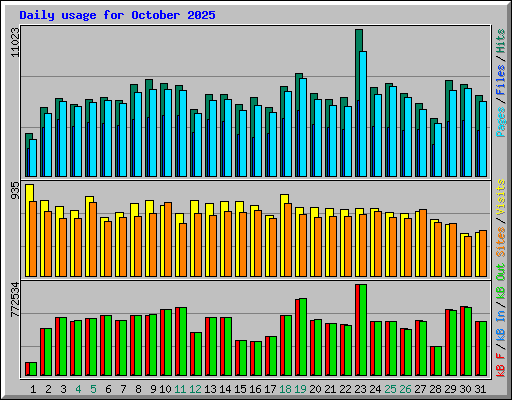Image resolution: width=512 pixels, height=400 pixels.
Task: Click green weekend day label 12
Action: pyautogui.click(x=195, y=389)
